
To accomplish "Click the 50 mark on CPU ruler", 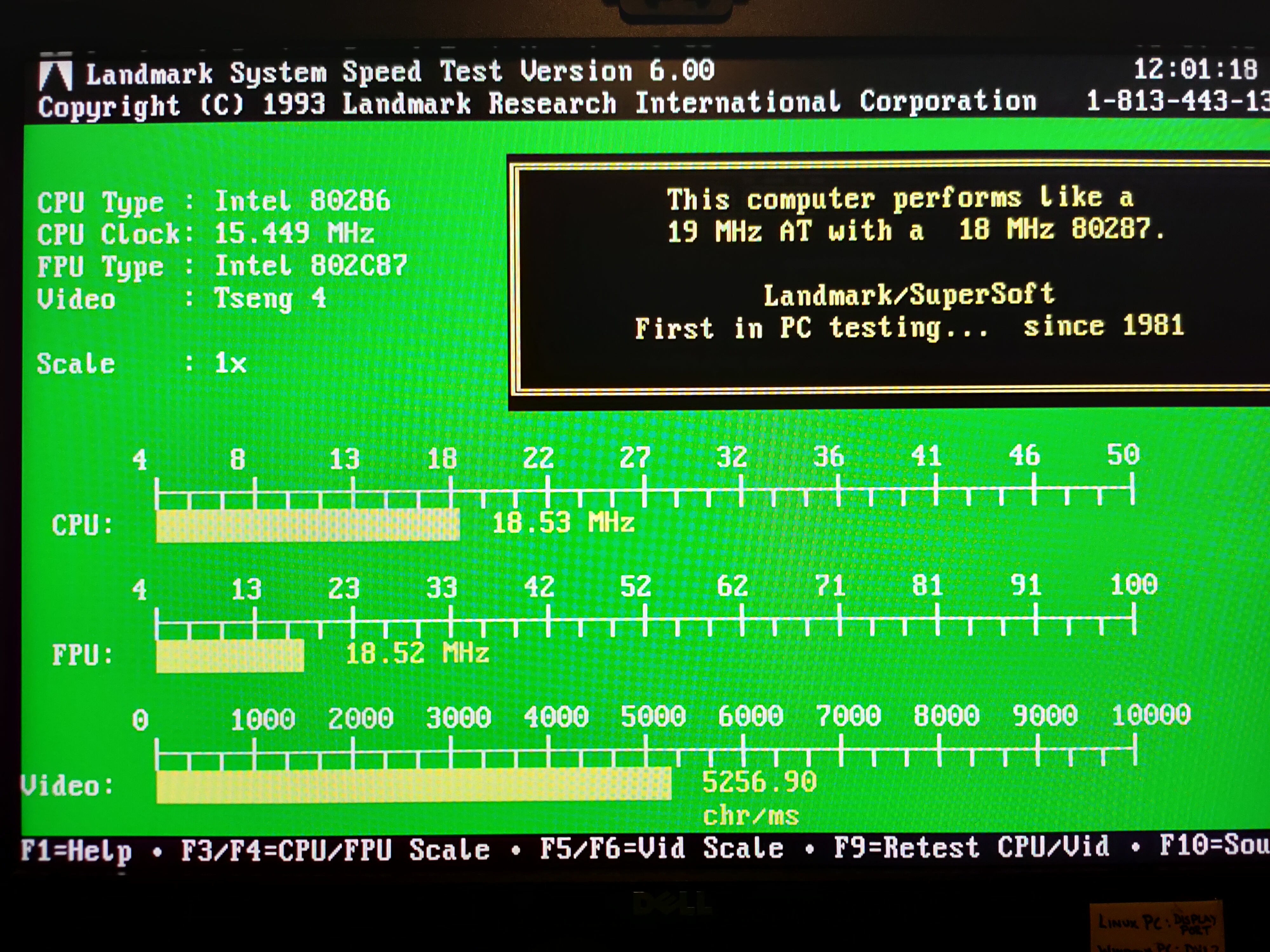I will [x=1122, y=454].
